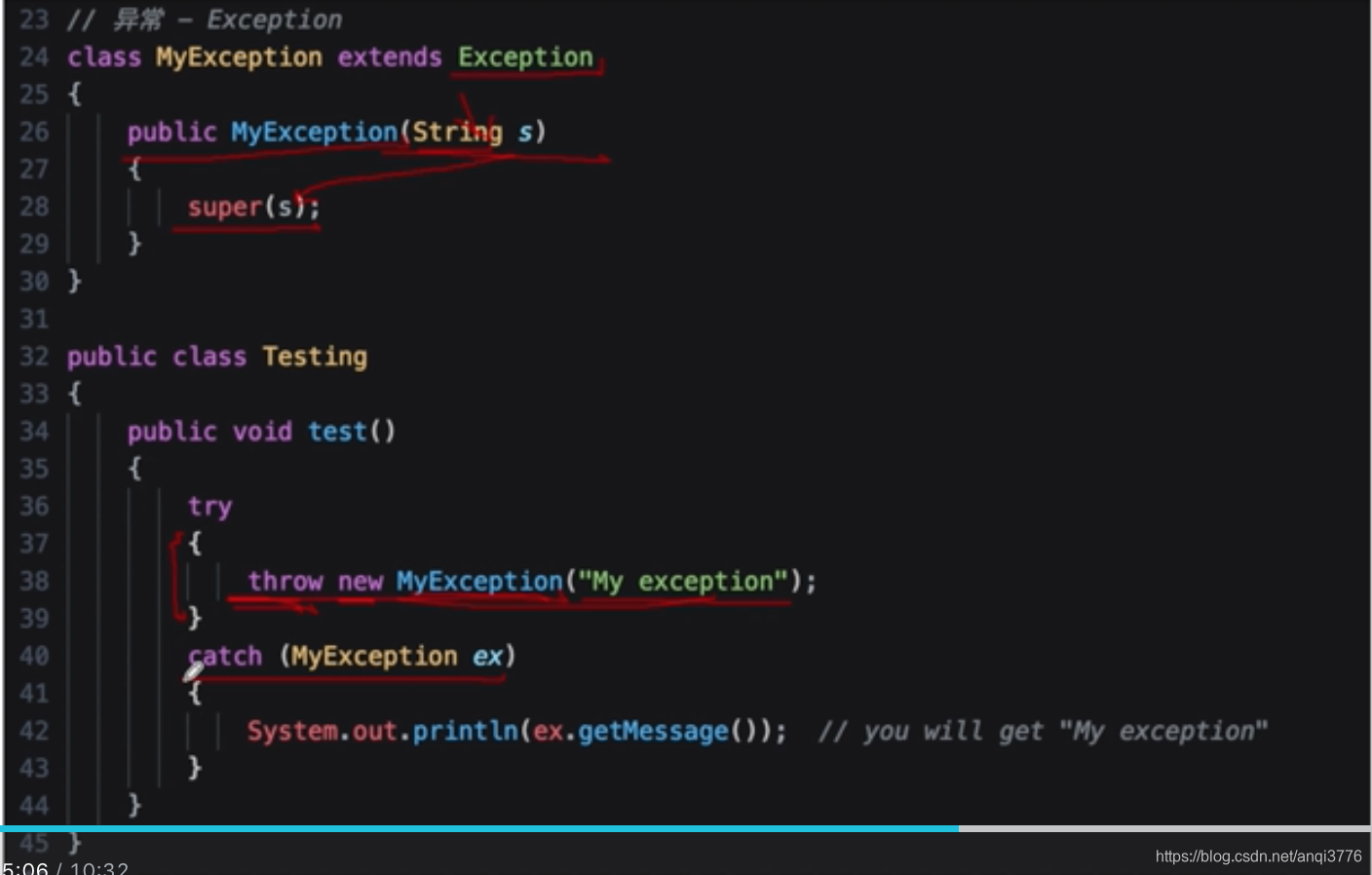Screen dimensions: 1372x875
Task: Click the Testing class name on line 32
Action: pos(315,358)
